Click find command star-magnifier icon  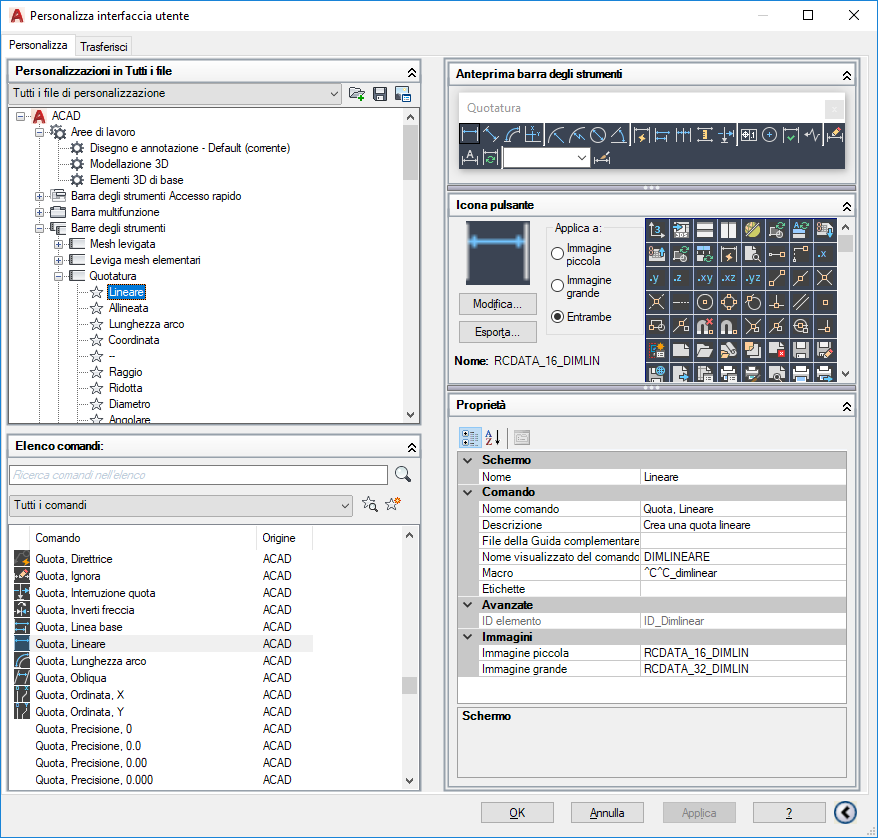[x=370, y=504]
